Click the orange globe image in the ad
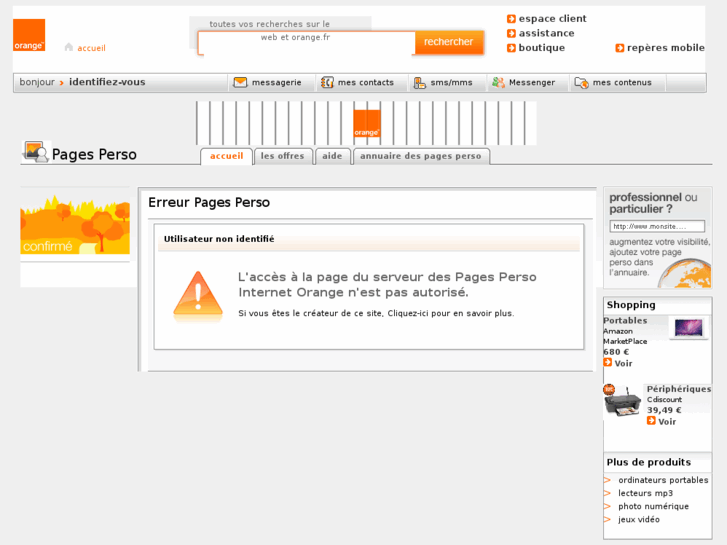This screenshot has height=545, width=727. 686,274
